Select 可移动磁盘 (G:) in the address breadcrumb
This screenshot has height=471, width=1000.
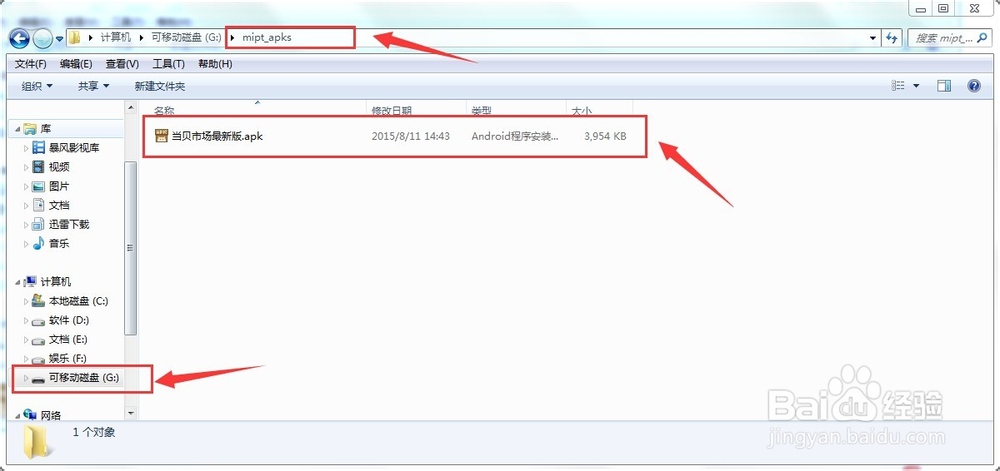pyautogui.click(x=186, y=38)
